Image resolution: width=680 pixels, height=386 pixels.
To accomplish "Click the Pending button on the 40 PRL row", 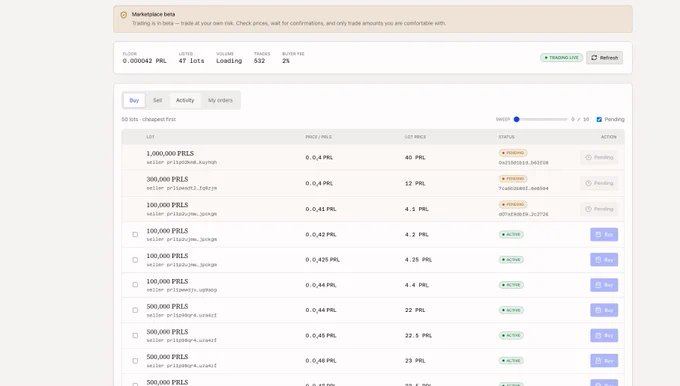I will click(x=599, y=157).
